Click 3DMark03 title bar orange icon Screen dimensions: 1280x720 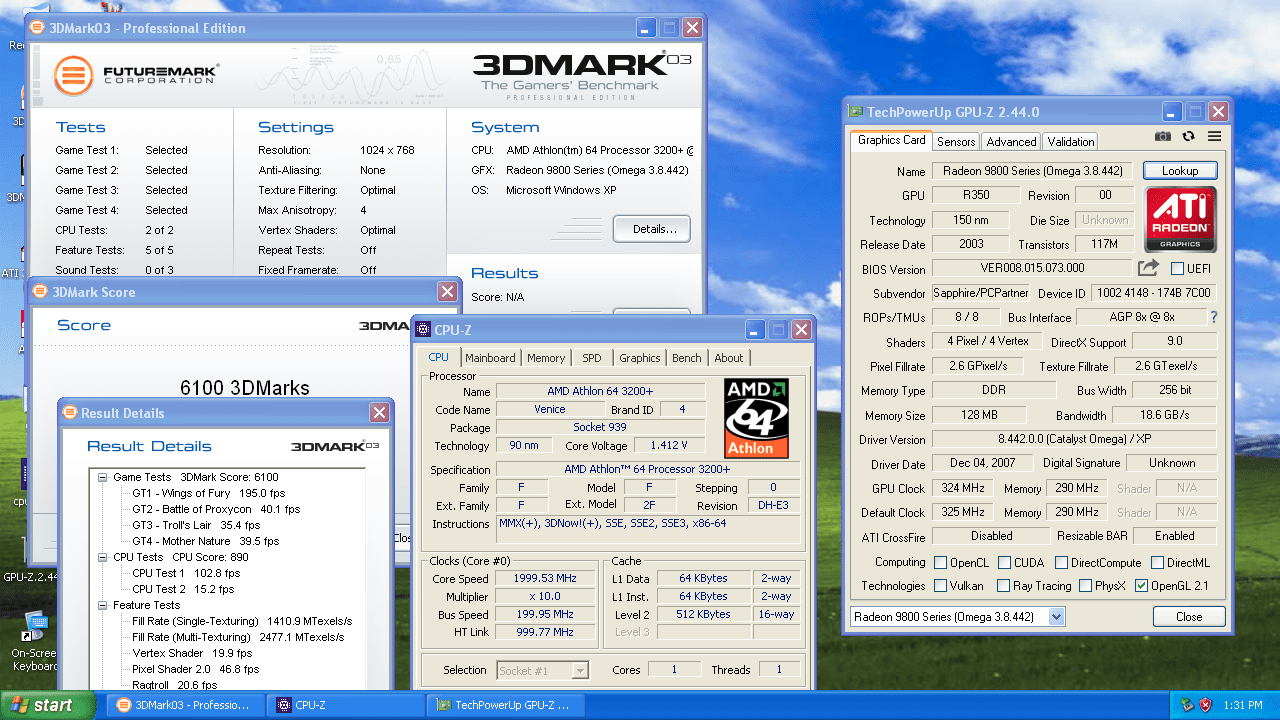click(x=38, y=28)
